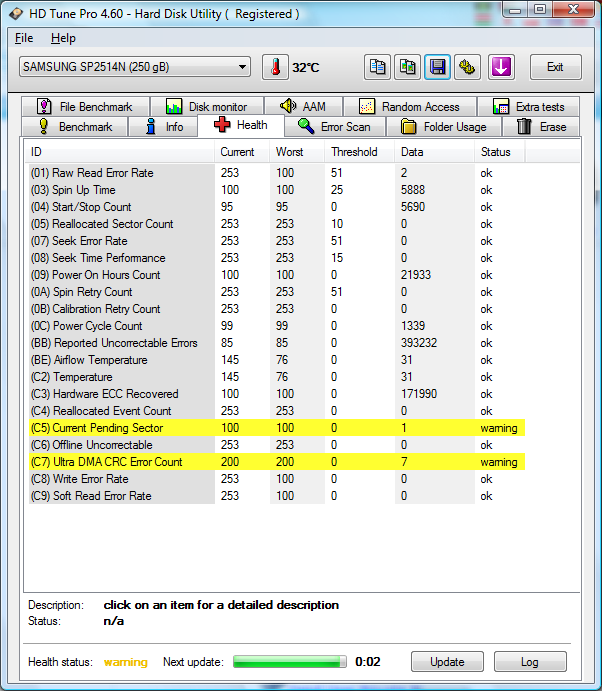Click HD Tune app icon in title bar
Image resolution: width=602 pixels, height=691 pixels.
tap(16, 14)
